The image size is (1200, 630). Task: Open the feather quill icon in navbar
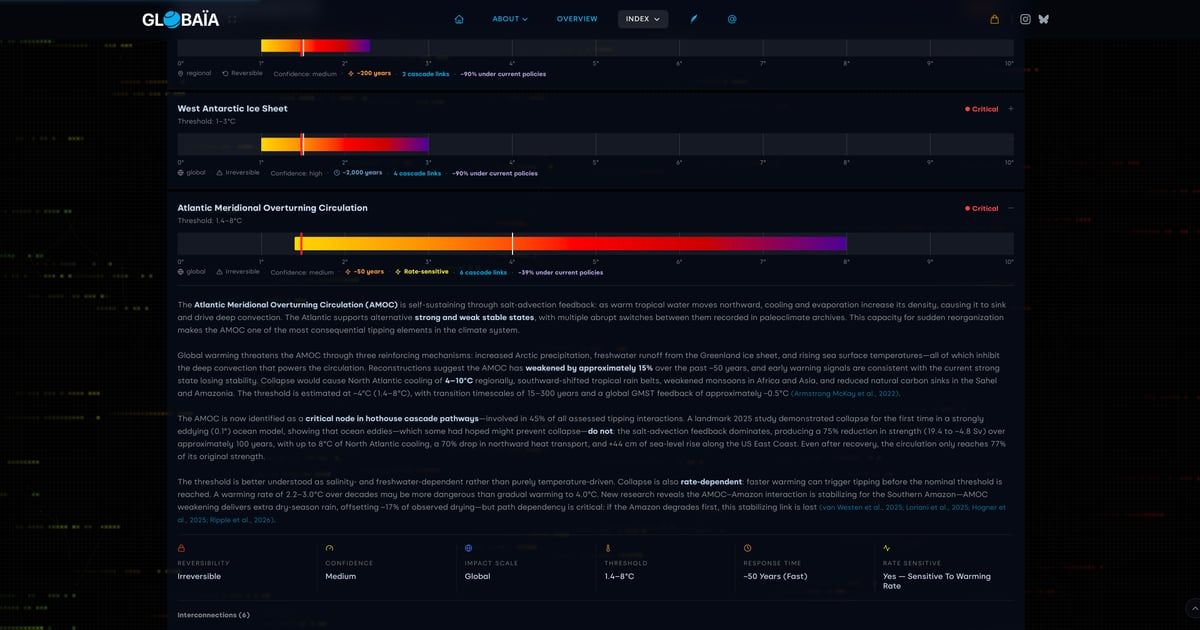click(x=695, y=19)
